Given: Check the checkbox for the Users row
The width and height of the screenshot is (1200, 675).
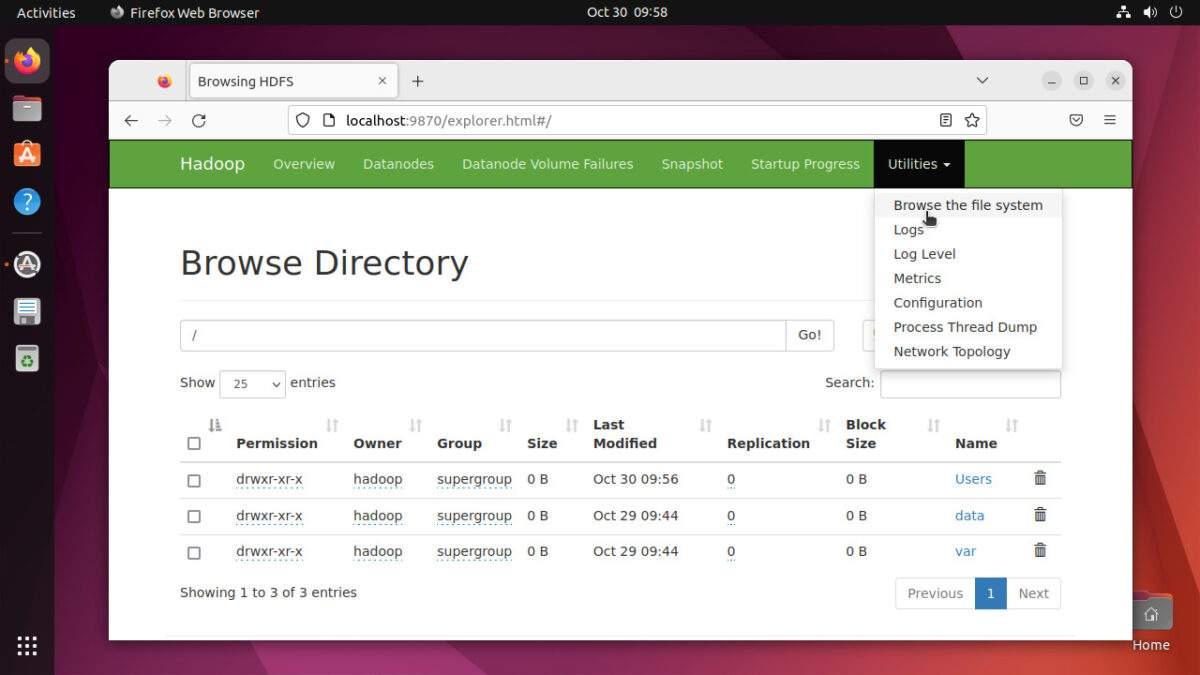Looking at the screenshot, I should [x=194, y=480].
